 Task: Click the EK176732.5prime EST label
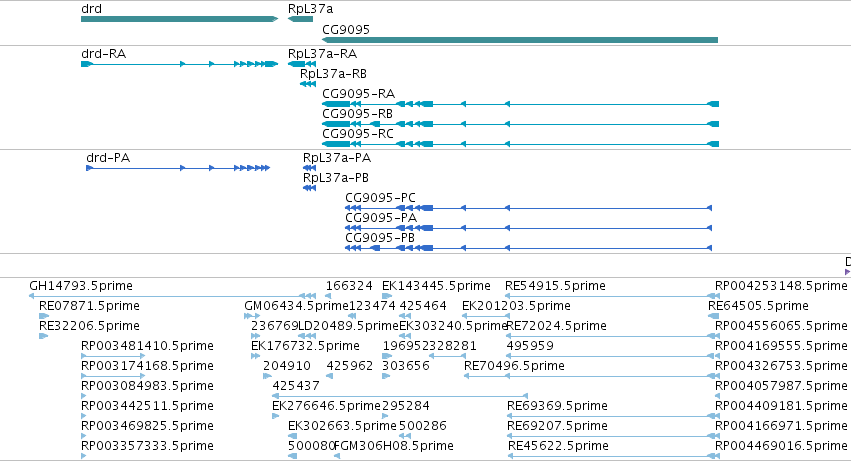tap(305, 346)
